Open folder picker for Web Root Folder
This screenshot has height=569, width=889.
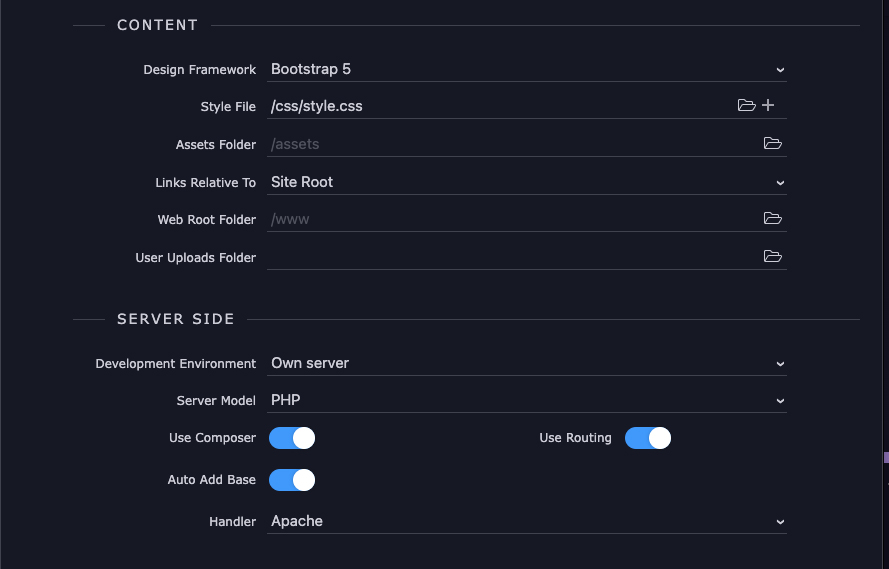pos(772,218)
